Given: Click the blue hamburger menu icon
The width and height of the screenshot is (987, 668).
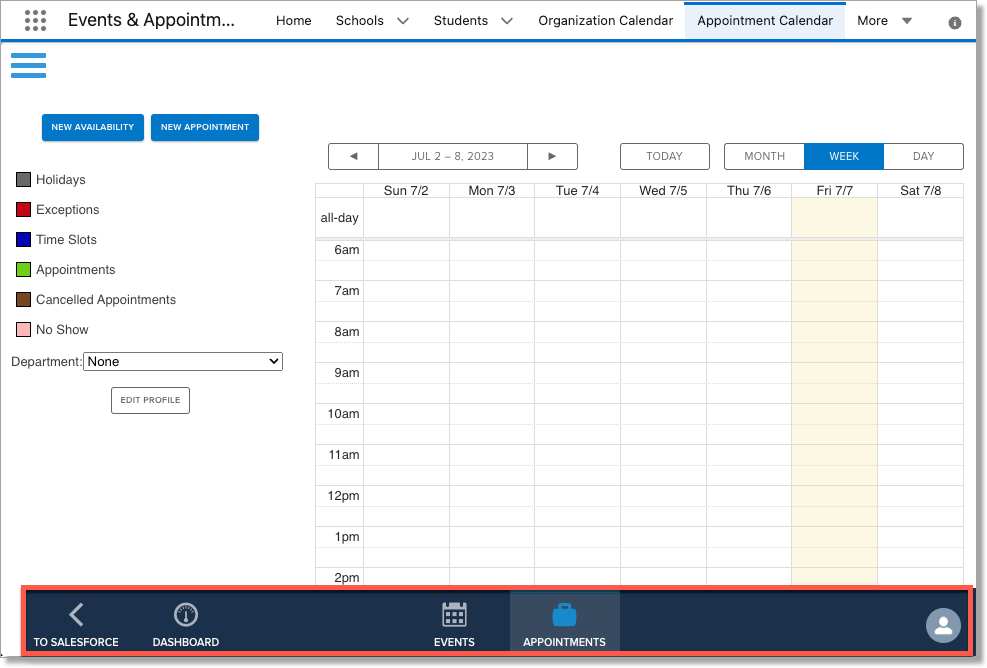Looking at the screenshot, I should (28, 65).
